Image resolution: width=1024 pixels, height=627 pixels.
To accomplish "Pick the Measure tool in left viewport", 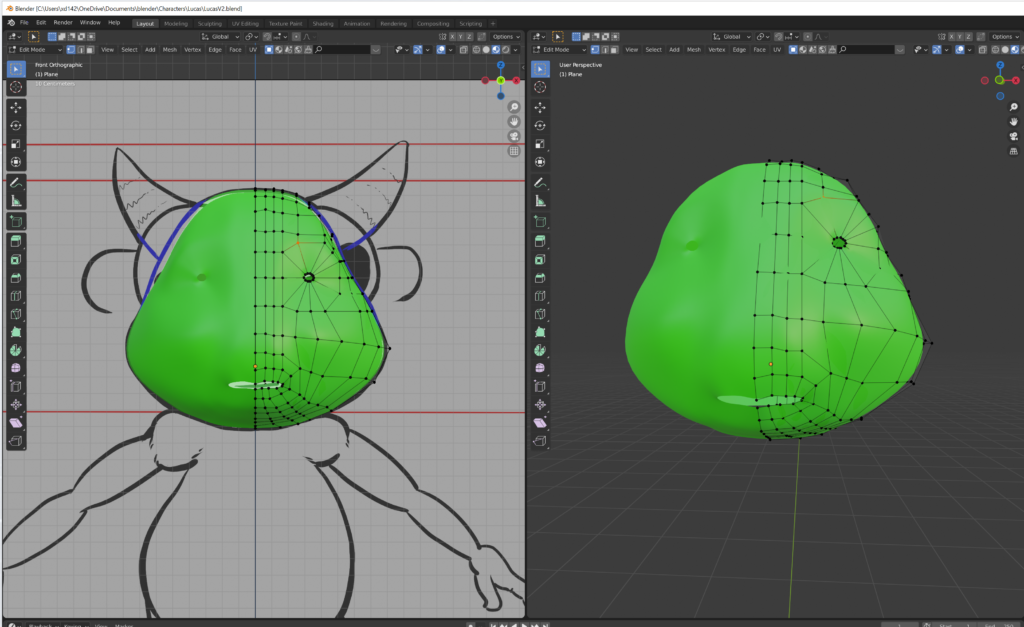I will tap(16, 201).
